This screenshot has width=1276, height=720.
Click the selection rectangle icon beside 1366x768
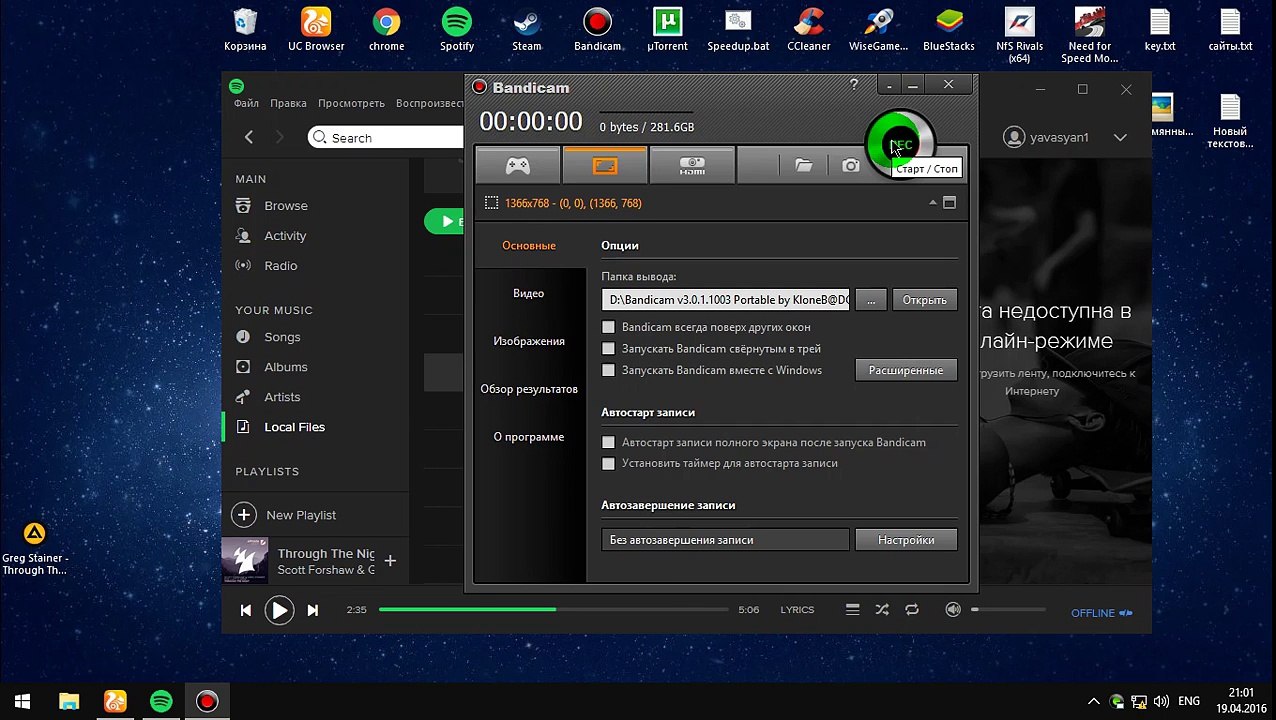[491, 203]
